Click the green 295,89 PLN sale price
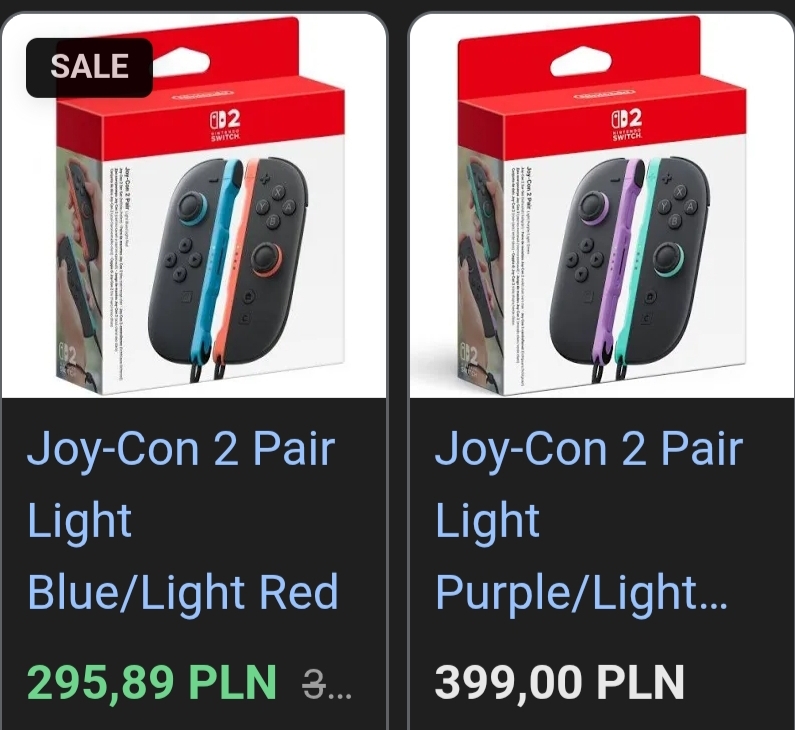 coord(152,682)
